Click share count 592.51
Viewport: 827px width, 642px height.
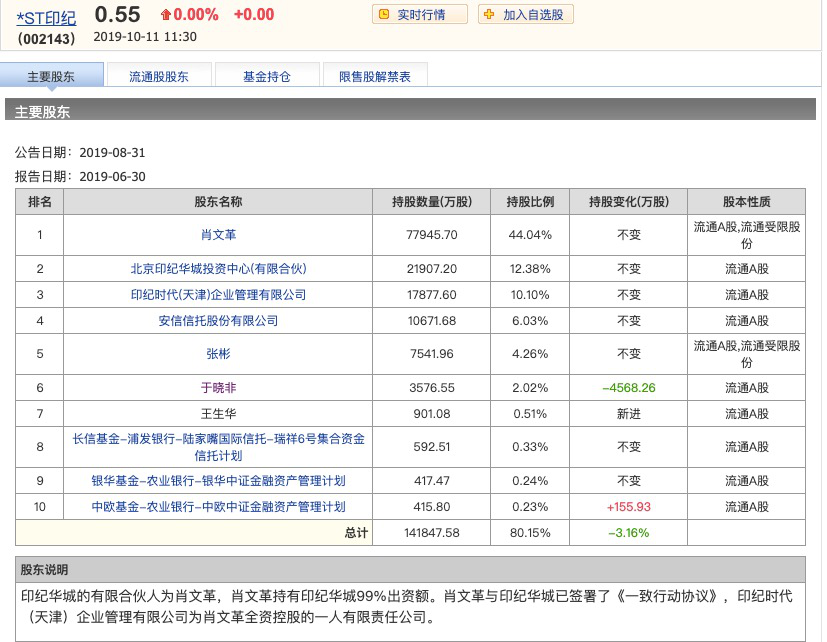(x=431, y=447)
